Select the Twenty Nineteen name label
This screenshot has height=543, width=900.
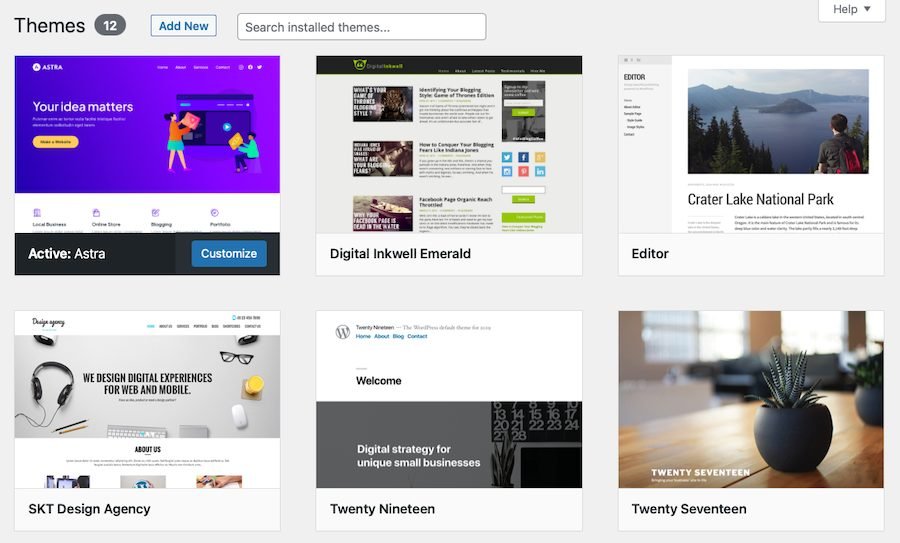coord(382,509)
